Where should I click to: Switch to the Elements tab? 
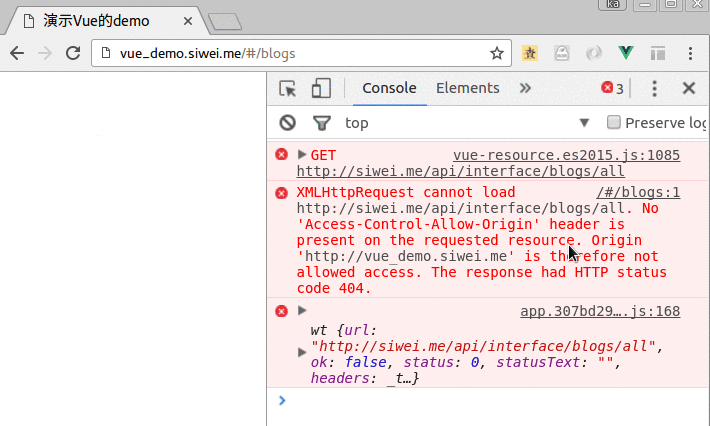click(467, 88)
